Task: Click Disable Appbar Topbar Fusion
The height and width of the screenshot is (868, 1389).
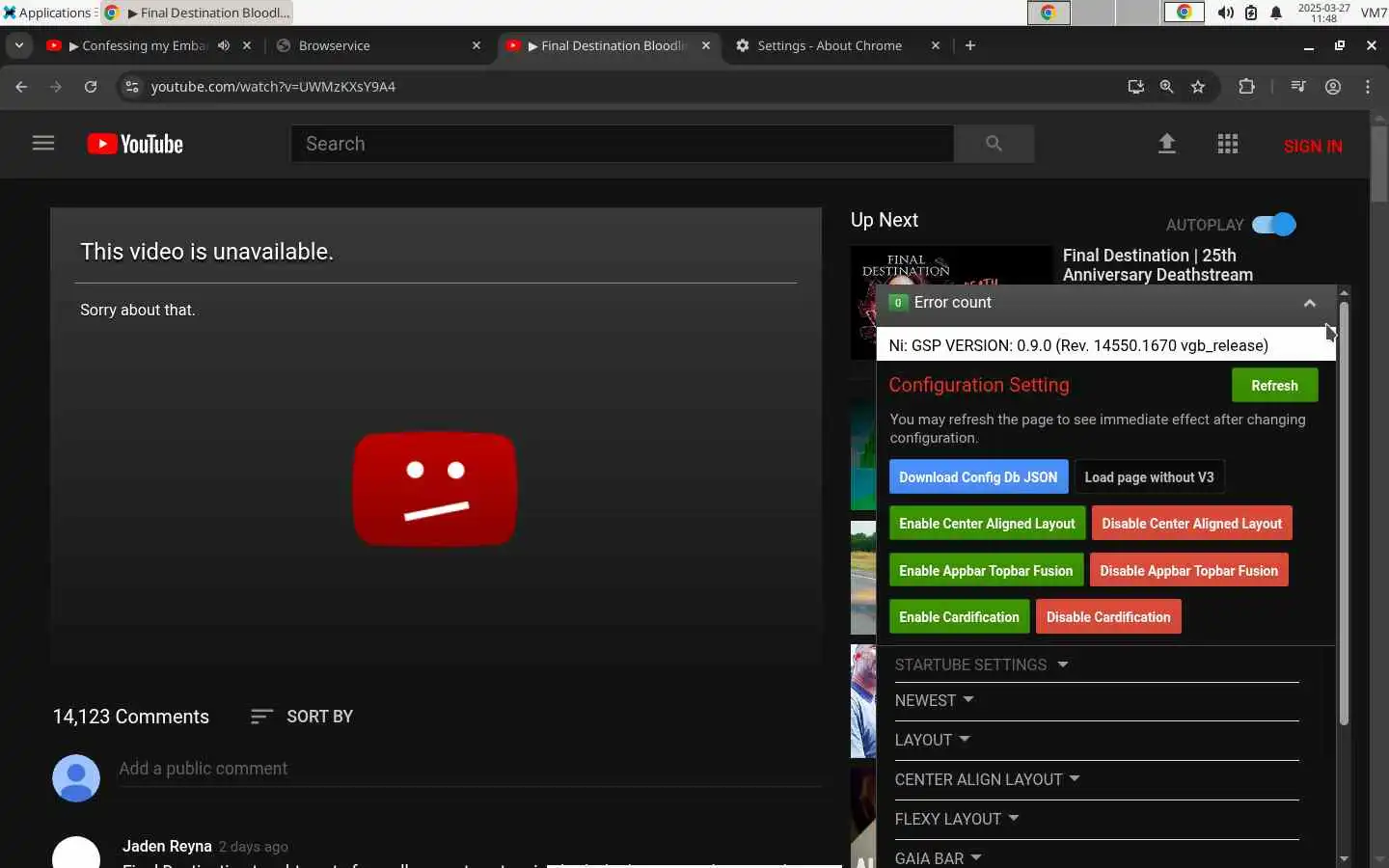Action: tap(1188, 571)
